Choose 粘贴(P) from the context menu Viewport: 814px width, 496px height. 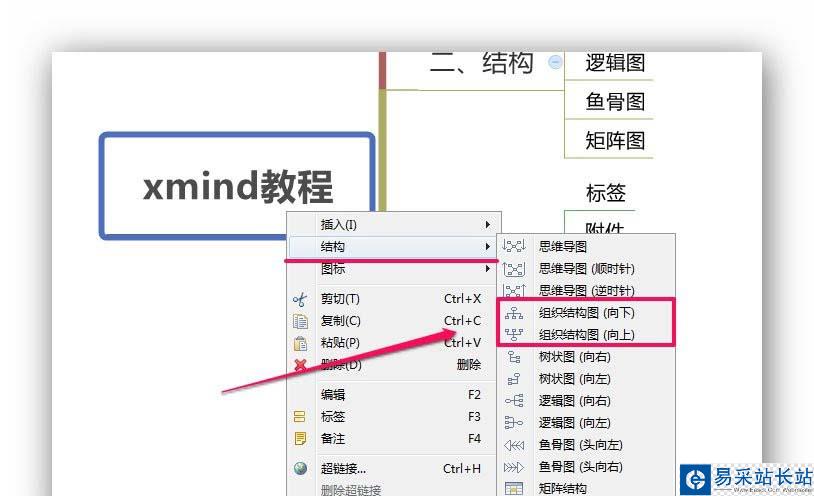pyautogui.click(x=393, y=343)
